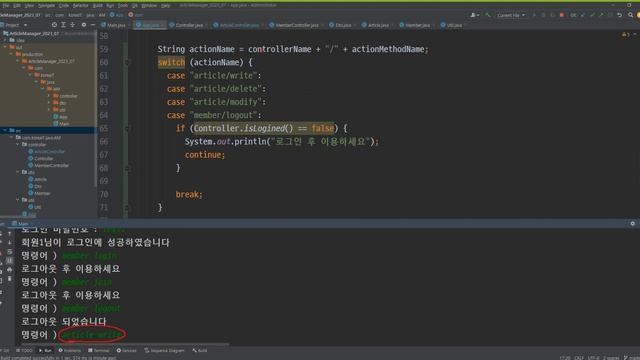
Task: Click the Build project hammer icon
Action: point(487,15)
